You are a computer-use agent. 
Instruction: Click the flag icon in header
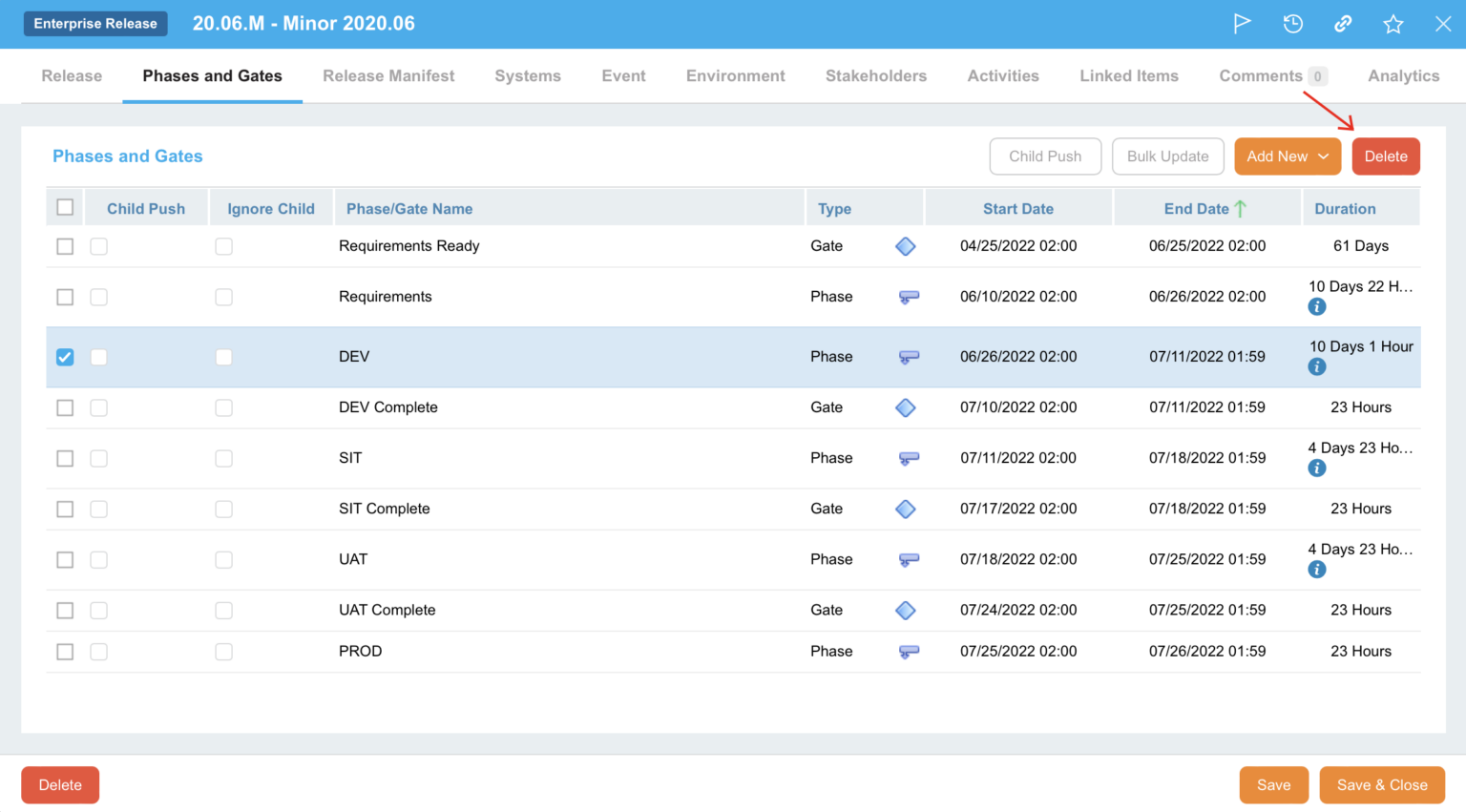coord(1242,24)
